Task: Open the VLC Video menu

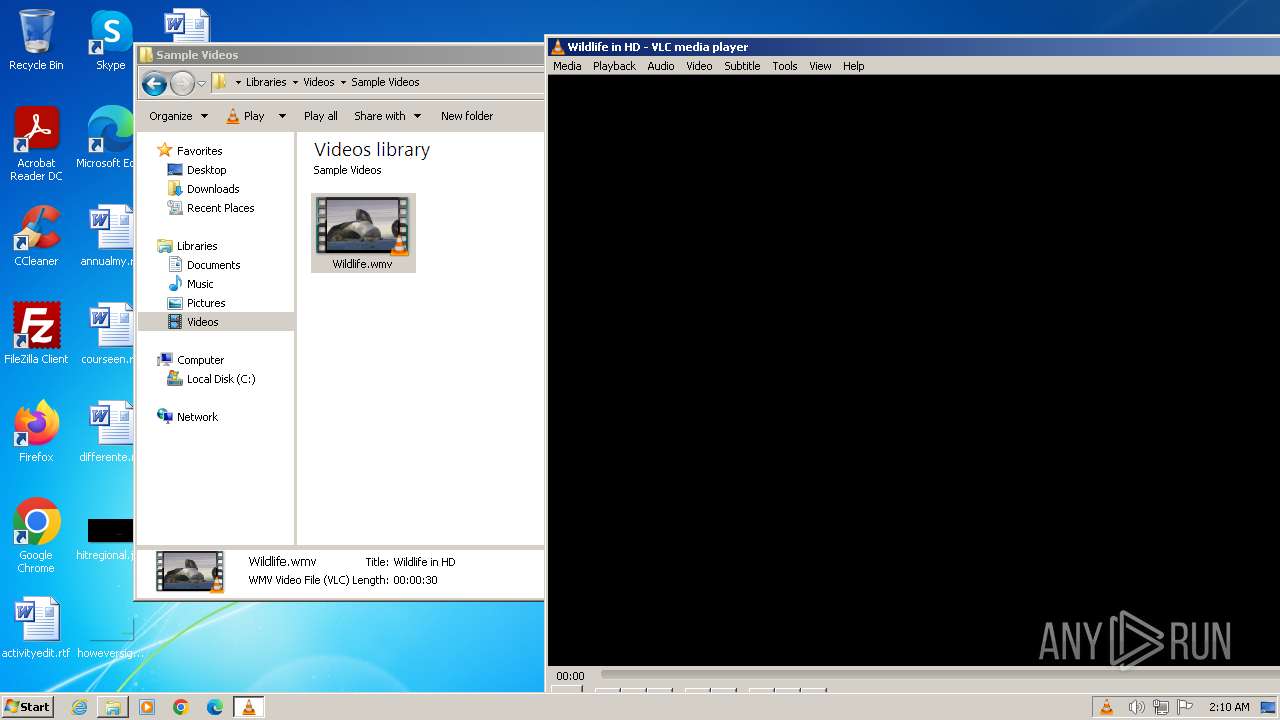Action: 699,66
